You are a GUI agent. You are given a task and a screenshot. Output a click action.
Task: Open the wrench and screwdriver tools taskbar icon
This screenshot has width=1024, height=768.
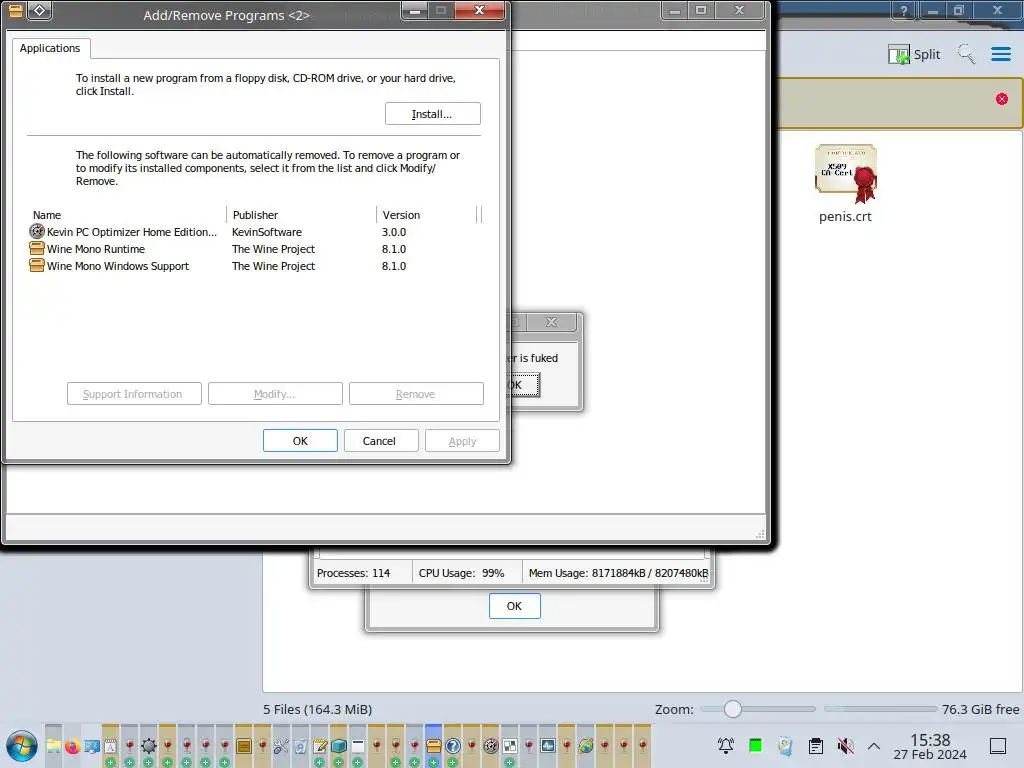click(281, 746)
